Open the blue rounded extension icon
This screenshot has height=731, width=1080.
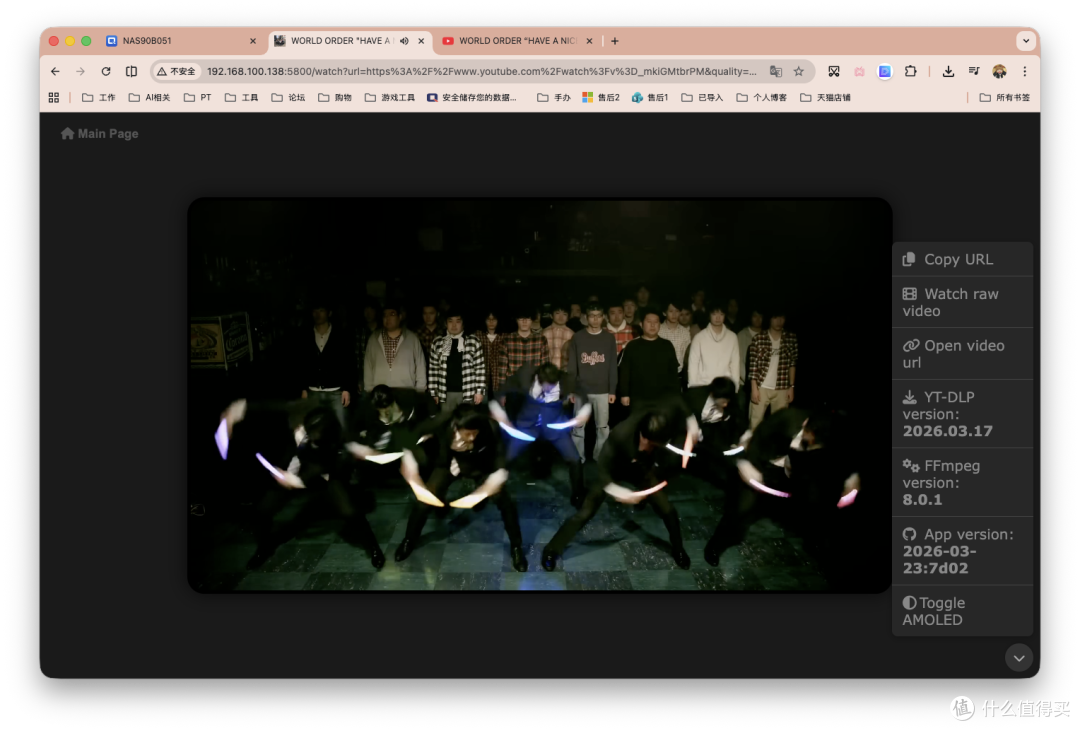[x=885, y=71]
